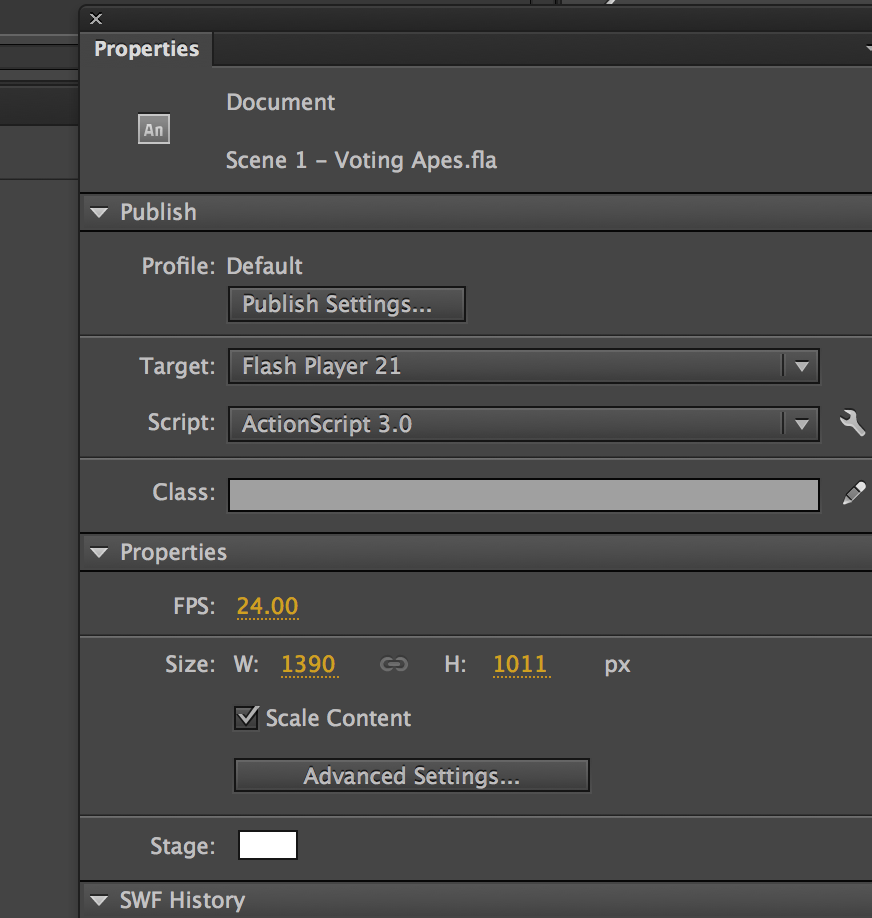Screen dimensions: 872x918
Task: Open the Properties panel flyout menu chevron
Action: 865,48
